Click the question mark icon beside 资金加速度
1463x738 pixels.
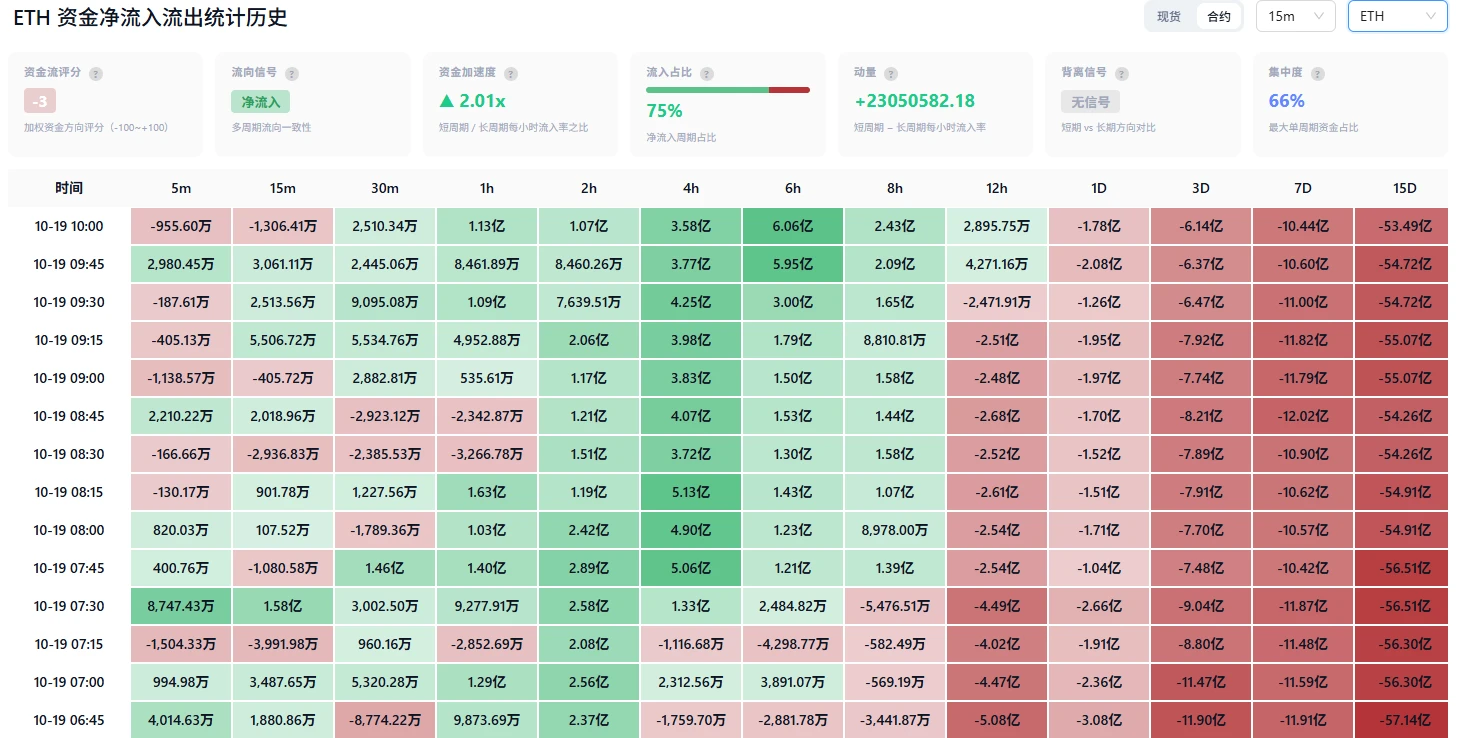coord(511,74)
